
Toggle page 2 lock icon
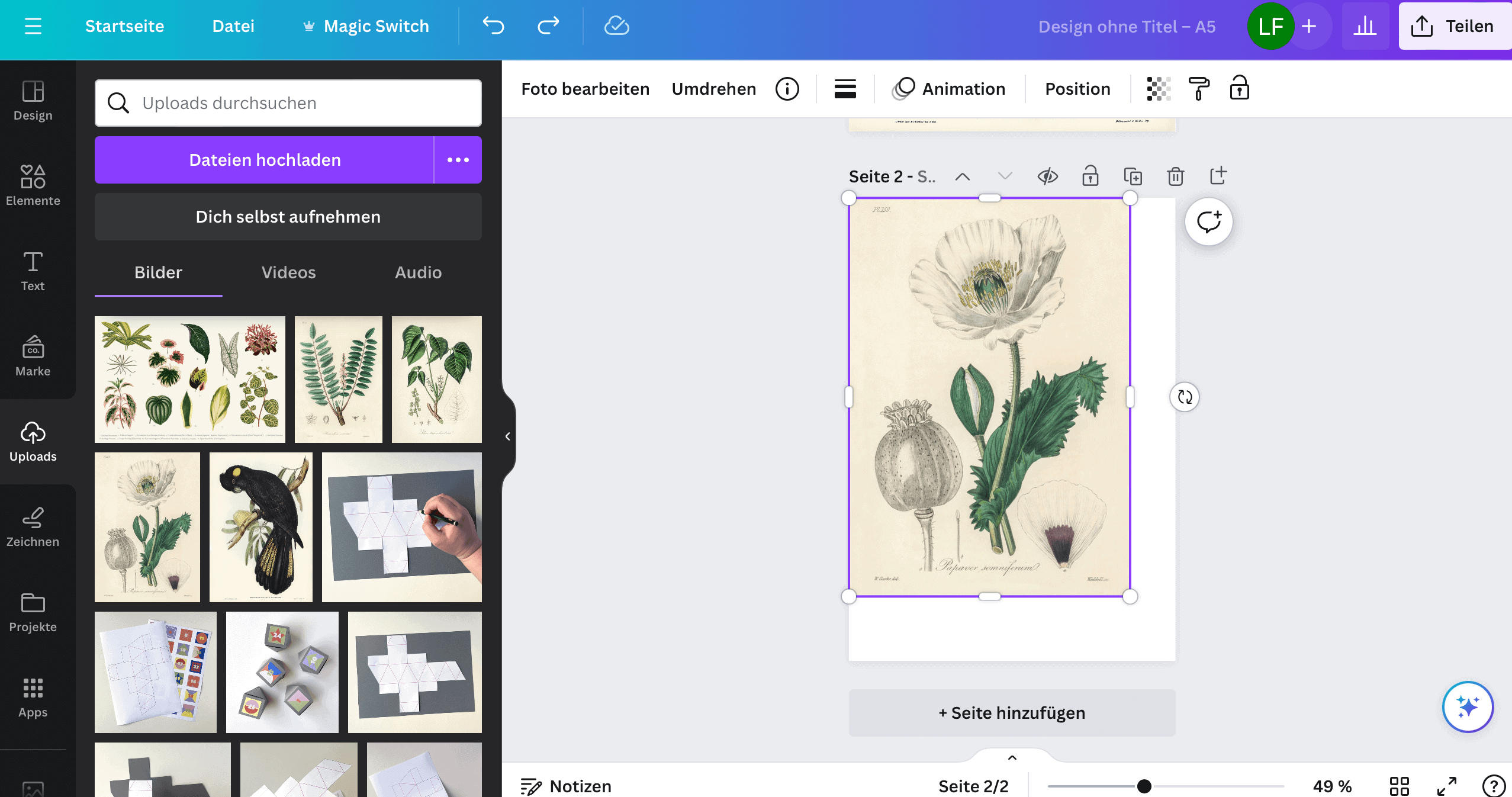point(1090,176)
